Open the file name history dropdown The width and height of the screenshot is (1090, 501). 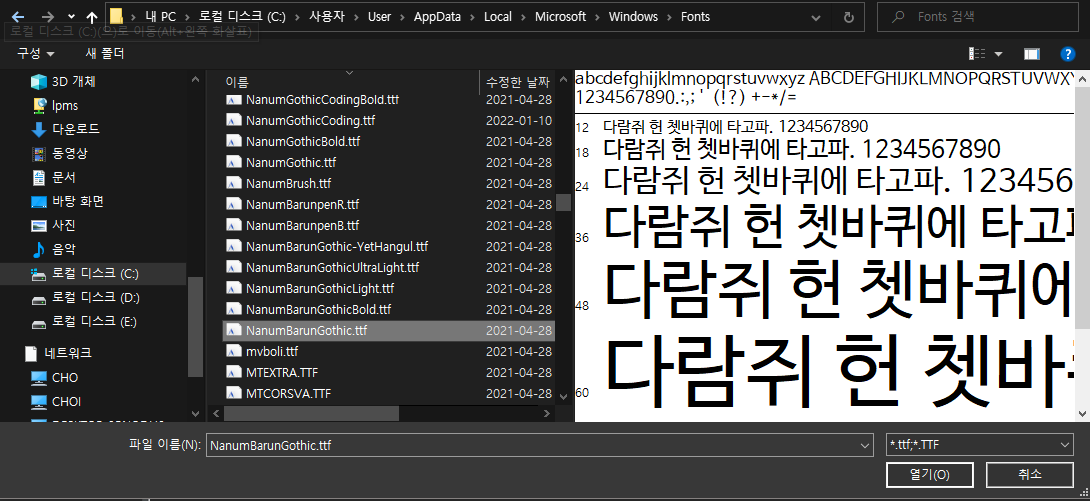coord(865,445)
